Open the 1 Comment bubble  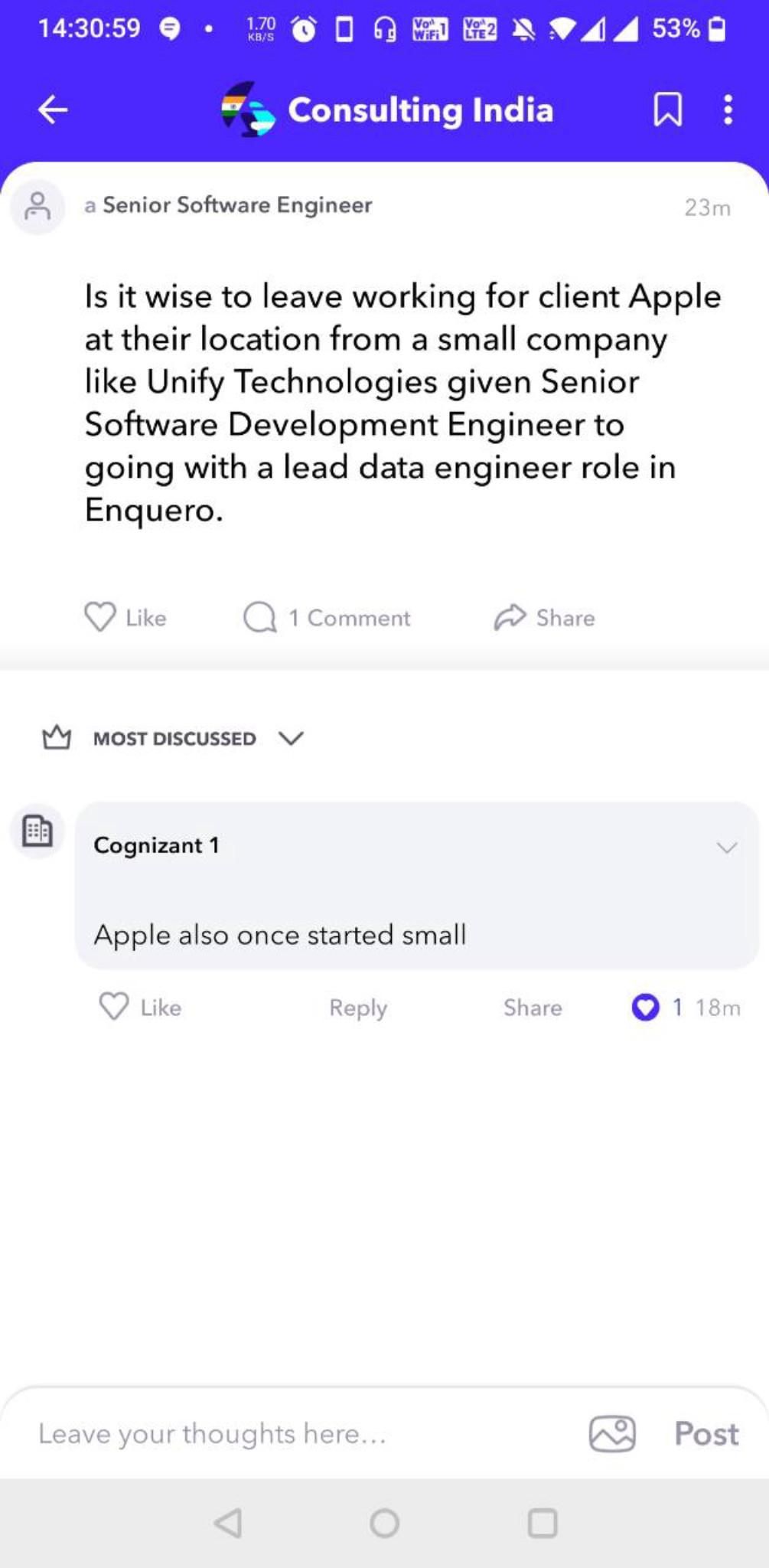327,617
